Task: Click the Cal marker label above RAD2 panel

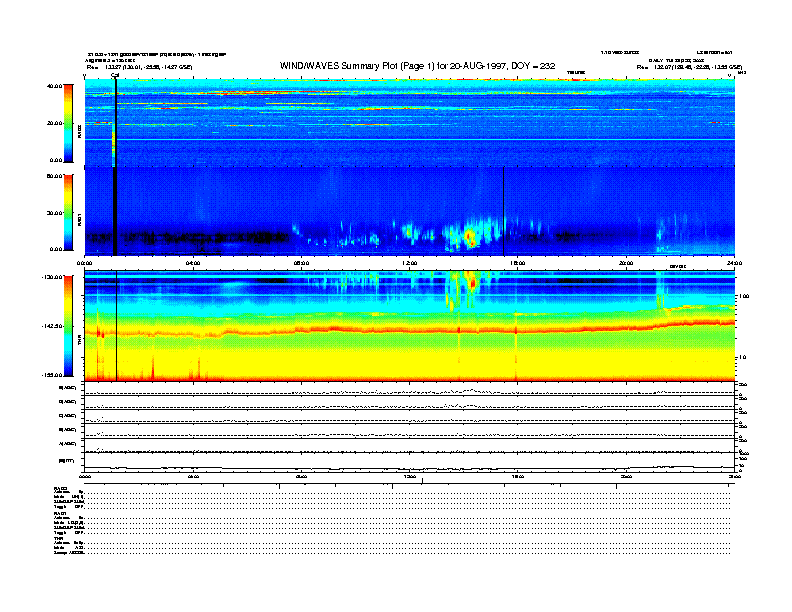Action: click(115, 75)
